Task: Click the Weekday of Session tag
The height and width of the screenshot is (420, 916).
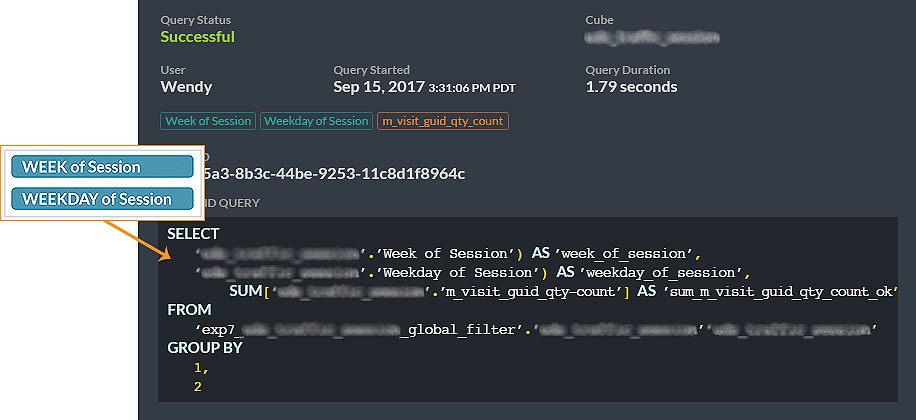Action: click(316, 122)
